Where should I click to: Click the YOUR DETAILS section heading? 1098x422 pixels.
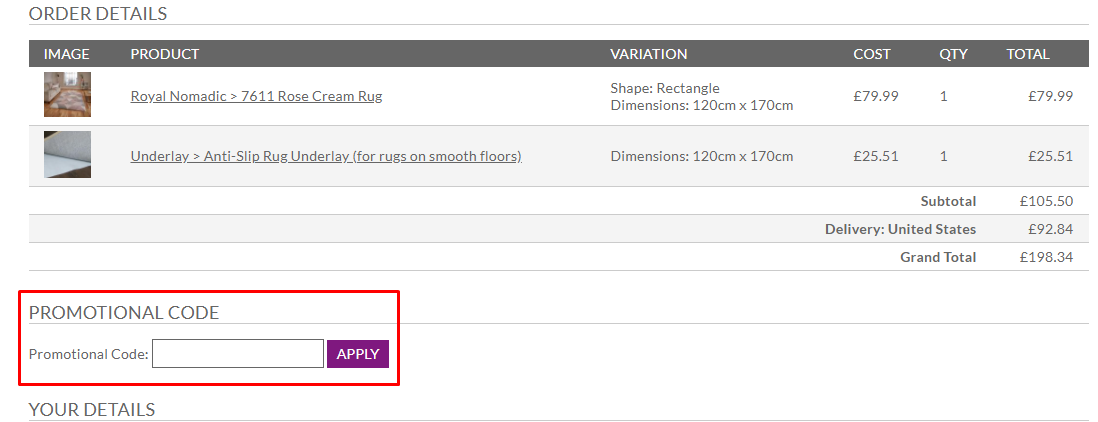[92, 409]
